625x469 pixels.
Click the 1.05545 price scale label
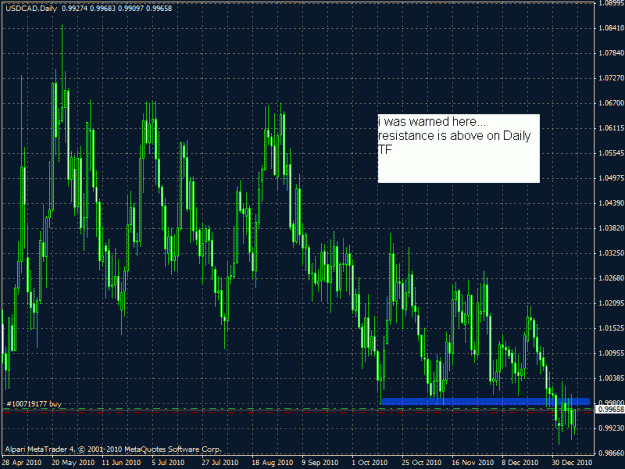tap(611, 153)
